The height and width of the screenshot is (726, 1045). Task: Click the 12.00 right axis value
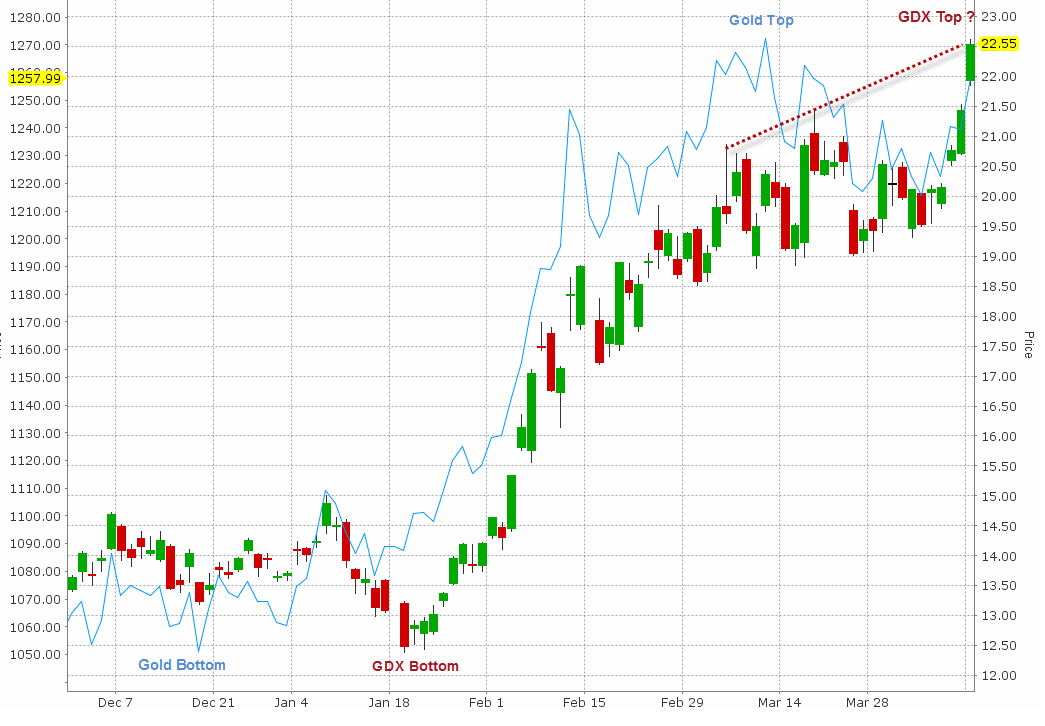pyautogui.click(x=999, y=676)
